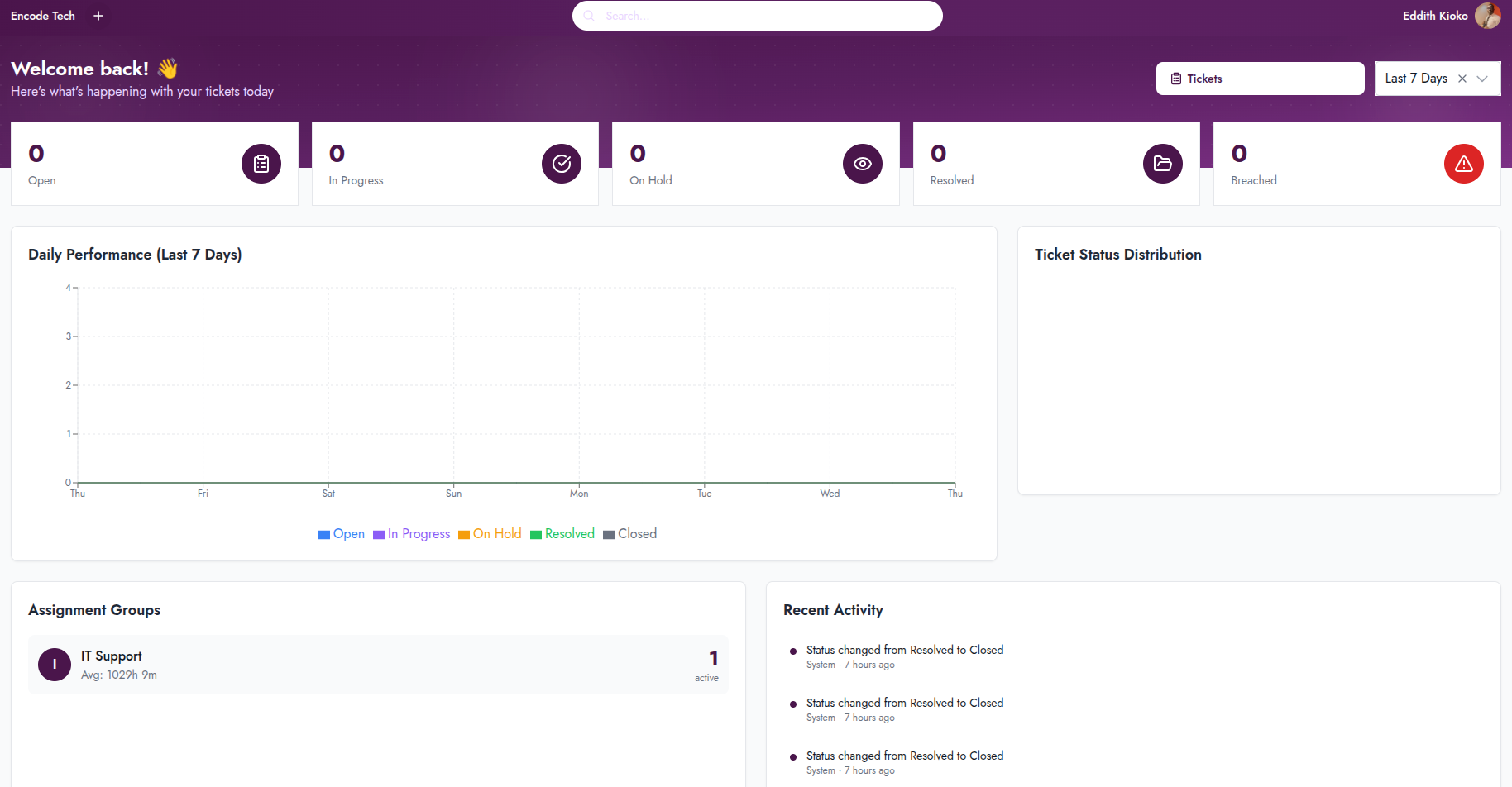1512x787 pixels.
Task: Click the Assignment Groups heading
Action: pyautogui.click(x=94, y=610)
